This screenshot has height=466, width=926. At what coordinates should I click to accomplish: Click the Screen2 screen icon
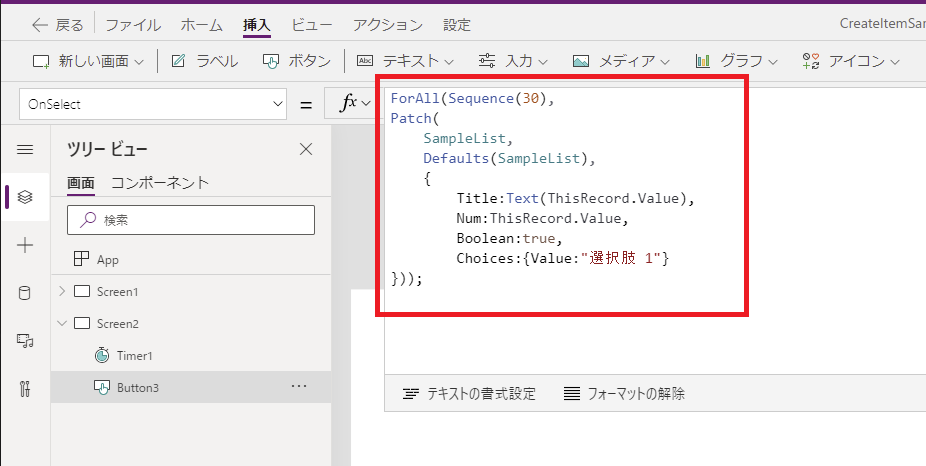(x=82, y=323)
